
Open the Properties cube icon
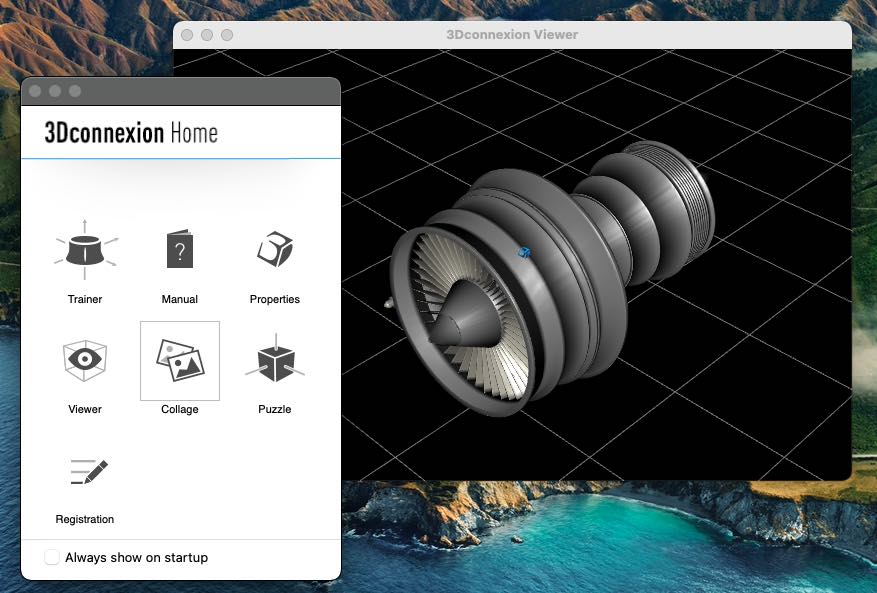pyautogui.click(x=275, y=249)
